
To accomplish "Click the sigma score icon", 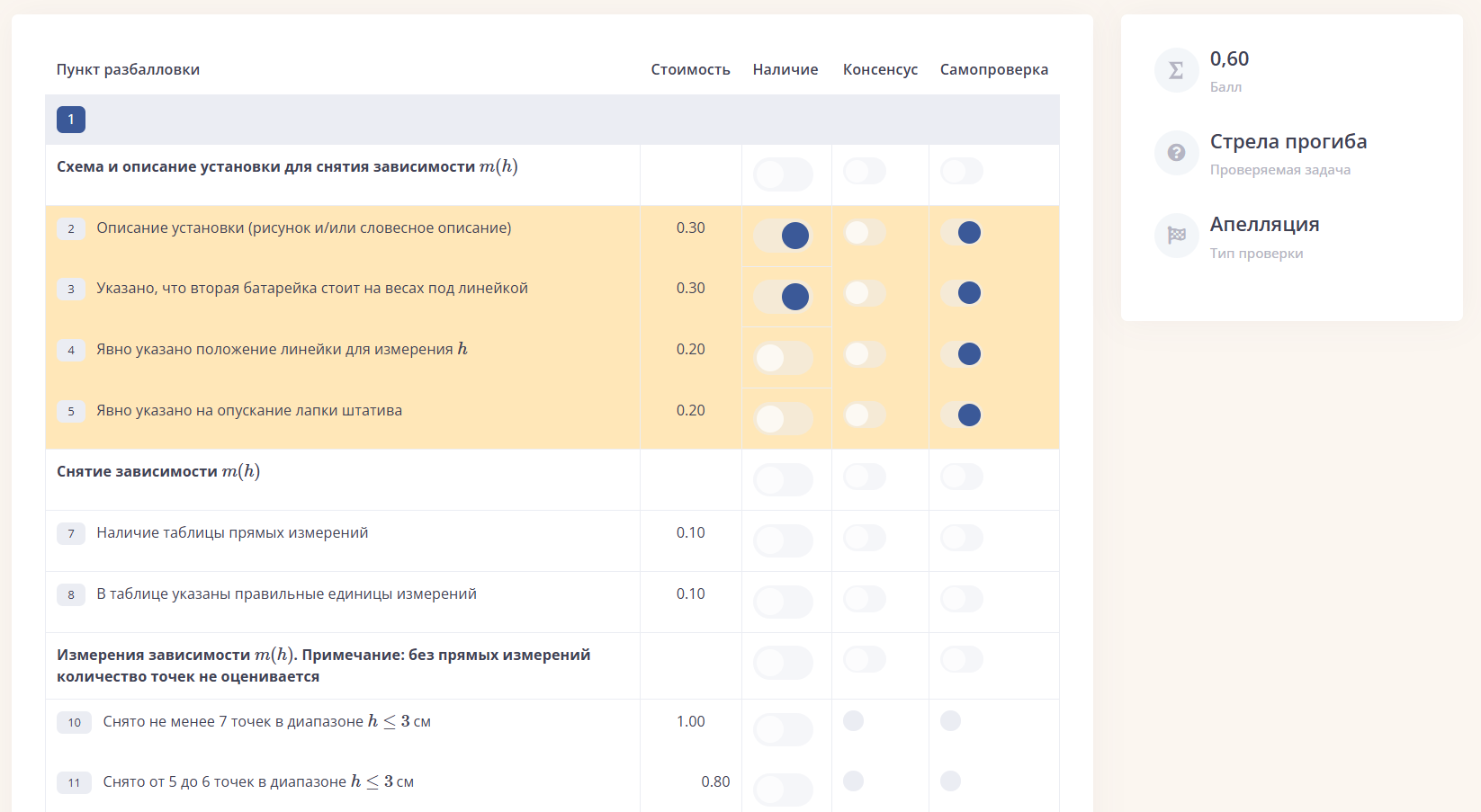I will pos(1176,70).
